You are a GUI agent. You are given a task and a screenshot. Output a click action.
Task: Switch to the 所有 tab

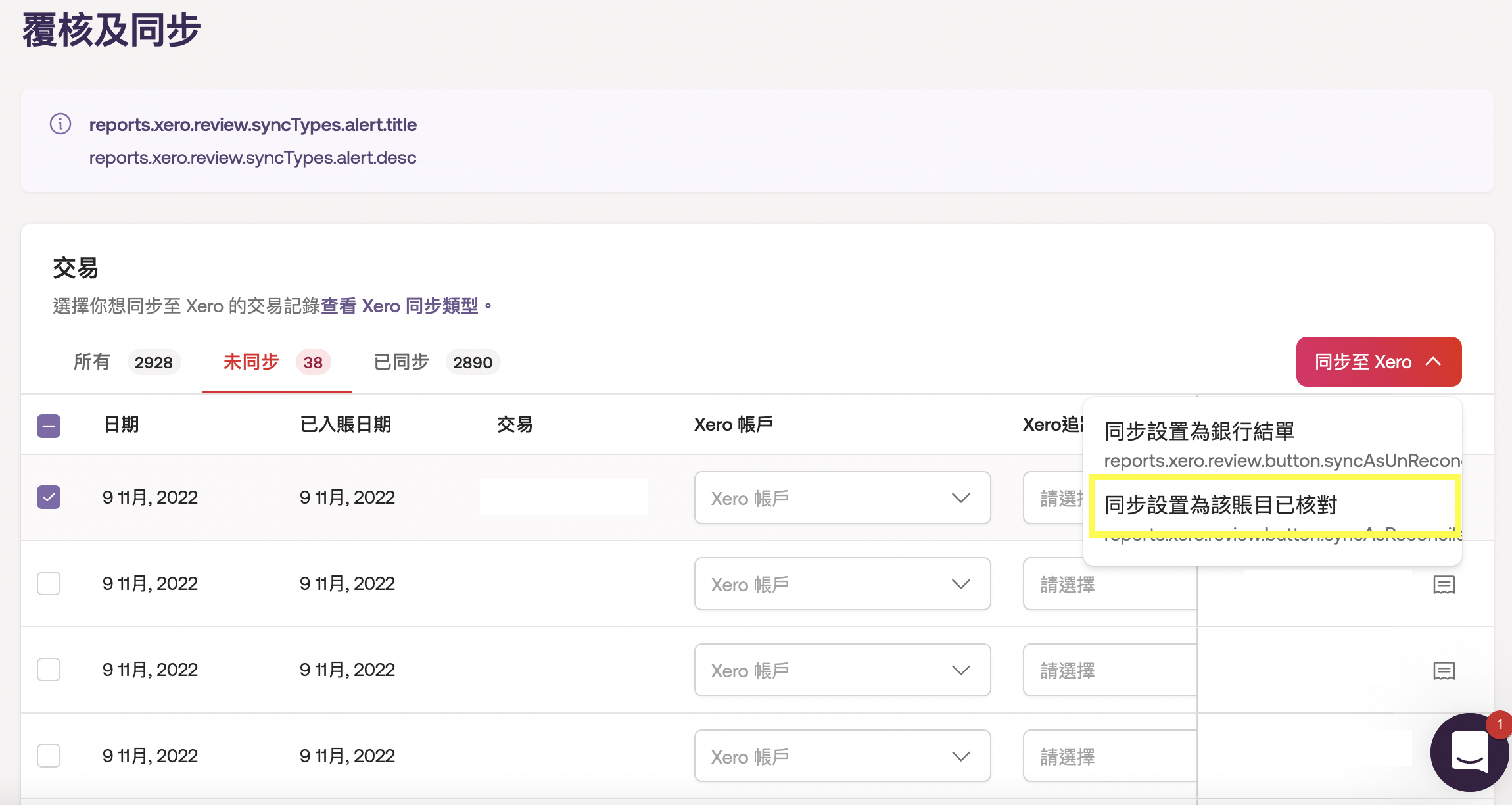pyautogui.click(x=92, y=362)
